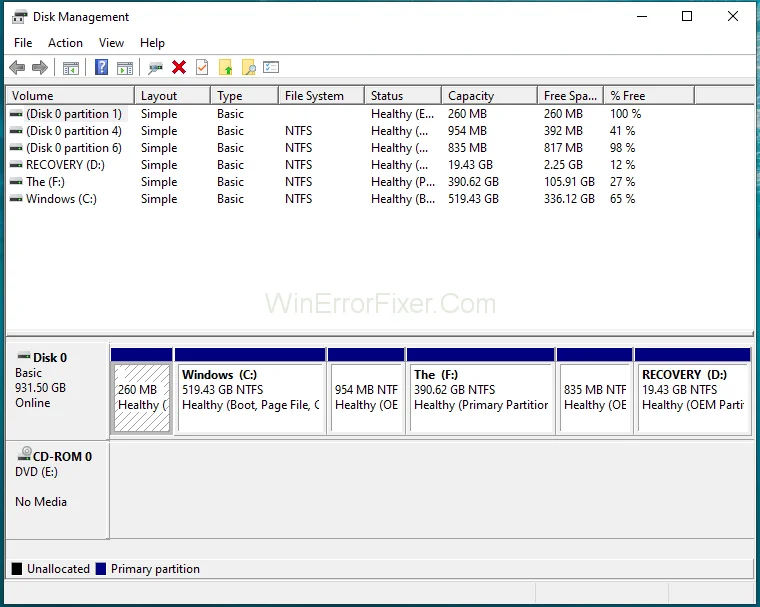The image size is (760, 607).
Task: Select The (F:) volume name
Action: pyautogui.click(x=46, y=182)
